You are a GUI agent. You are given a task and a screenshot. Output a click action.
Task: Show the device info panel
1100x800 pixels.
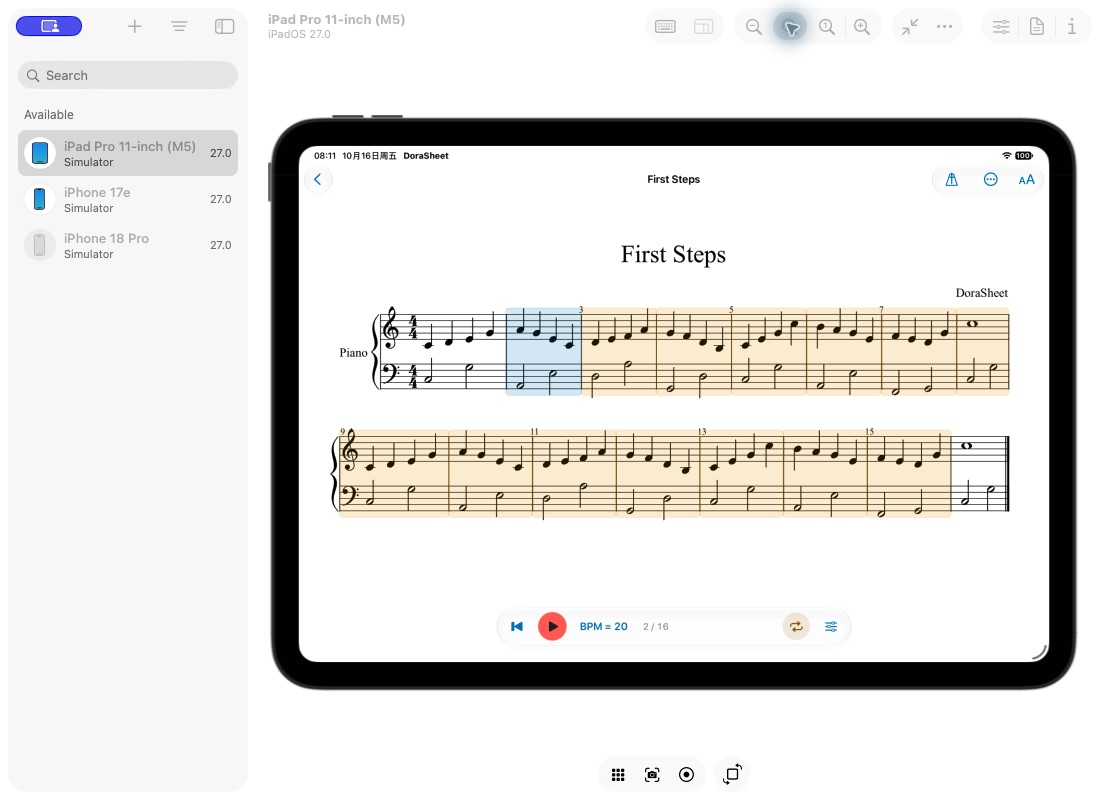(1072, 27)
